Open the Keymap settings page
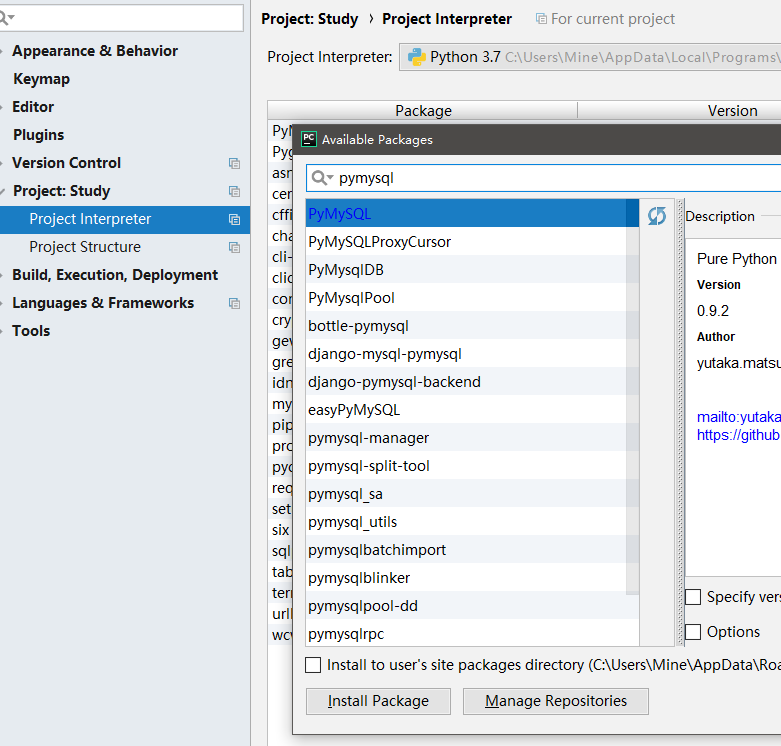Image resolution: width=781 pixels, height=746 pixels. (41, 79)
